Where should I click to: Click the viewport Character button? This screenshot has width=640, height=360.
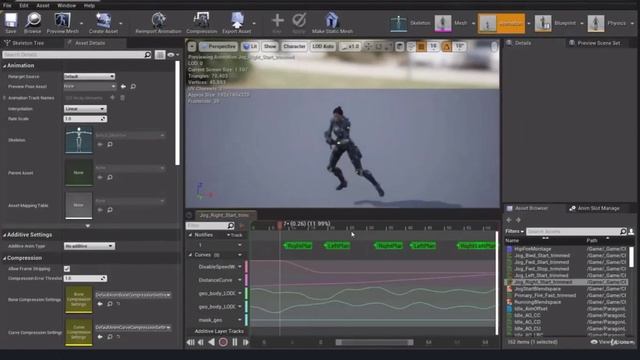coord(294,47)
